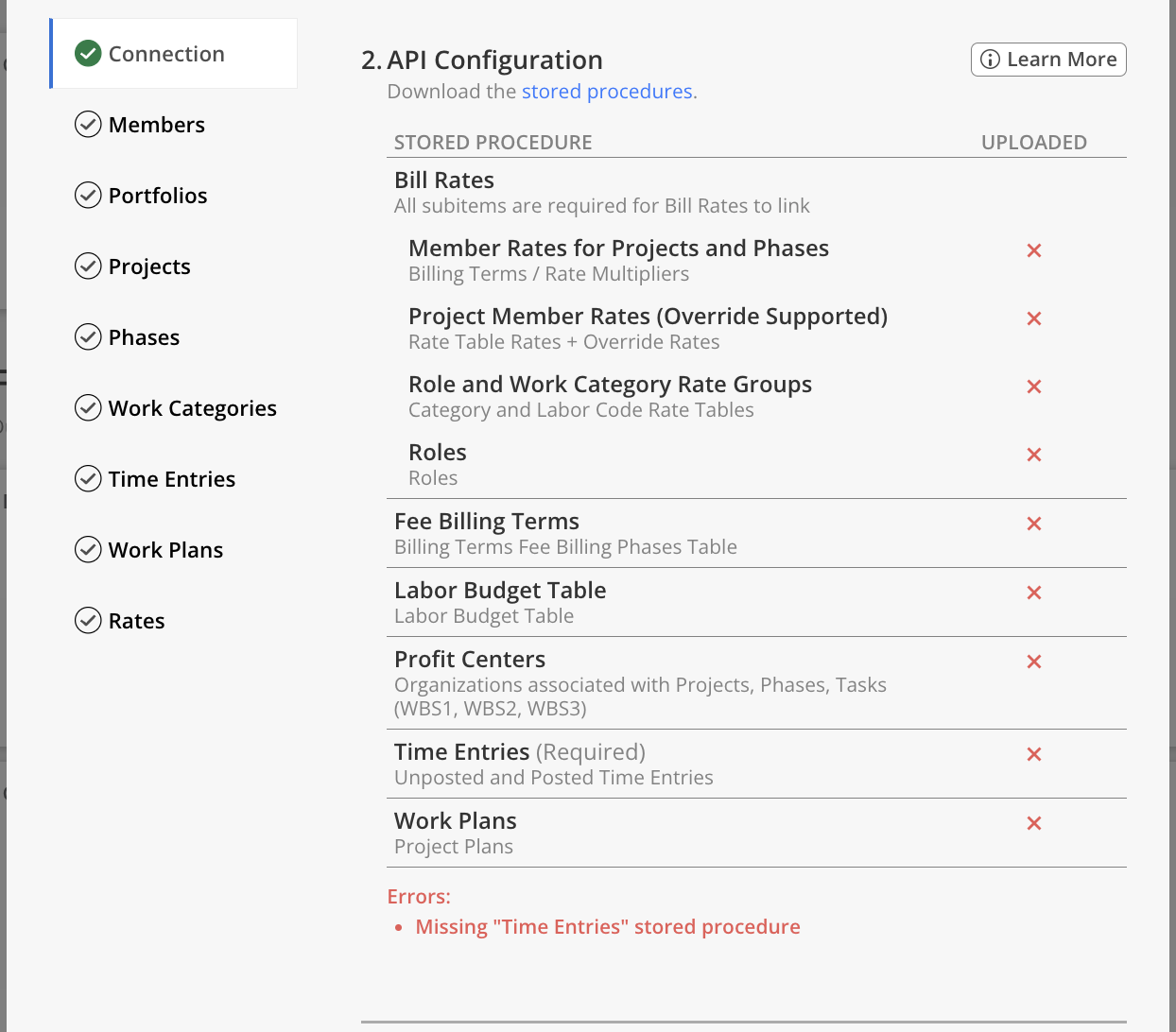Go to Work Categories step
The height and width of the screenshot is (1032, 1176).
pyautogui.click(x=192, y=408)
